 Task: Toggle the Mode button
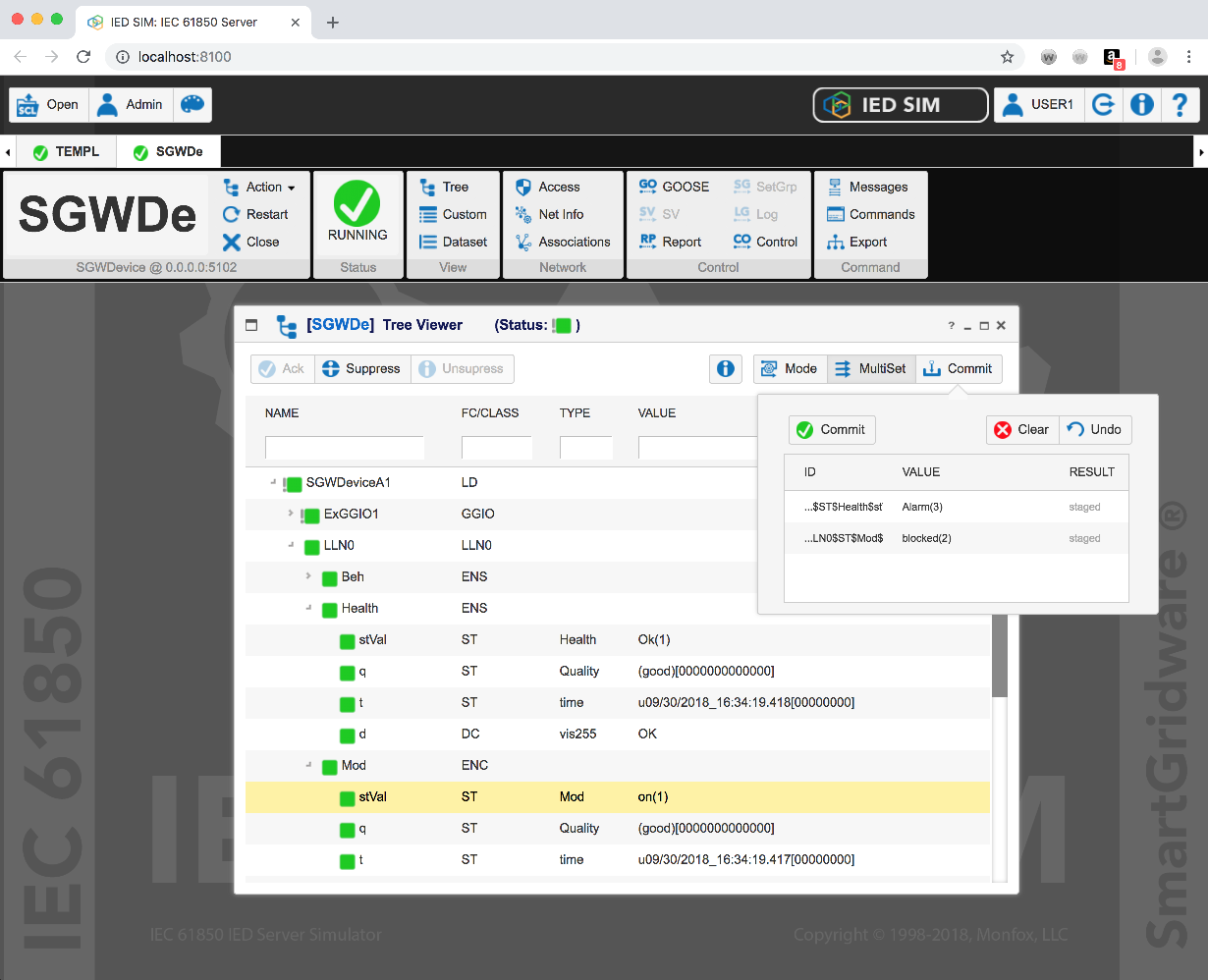point(790,369)
